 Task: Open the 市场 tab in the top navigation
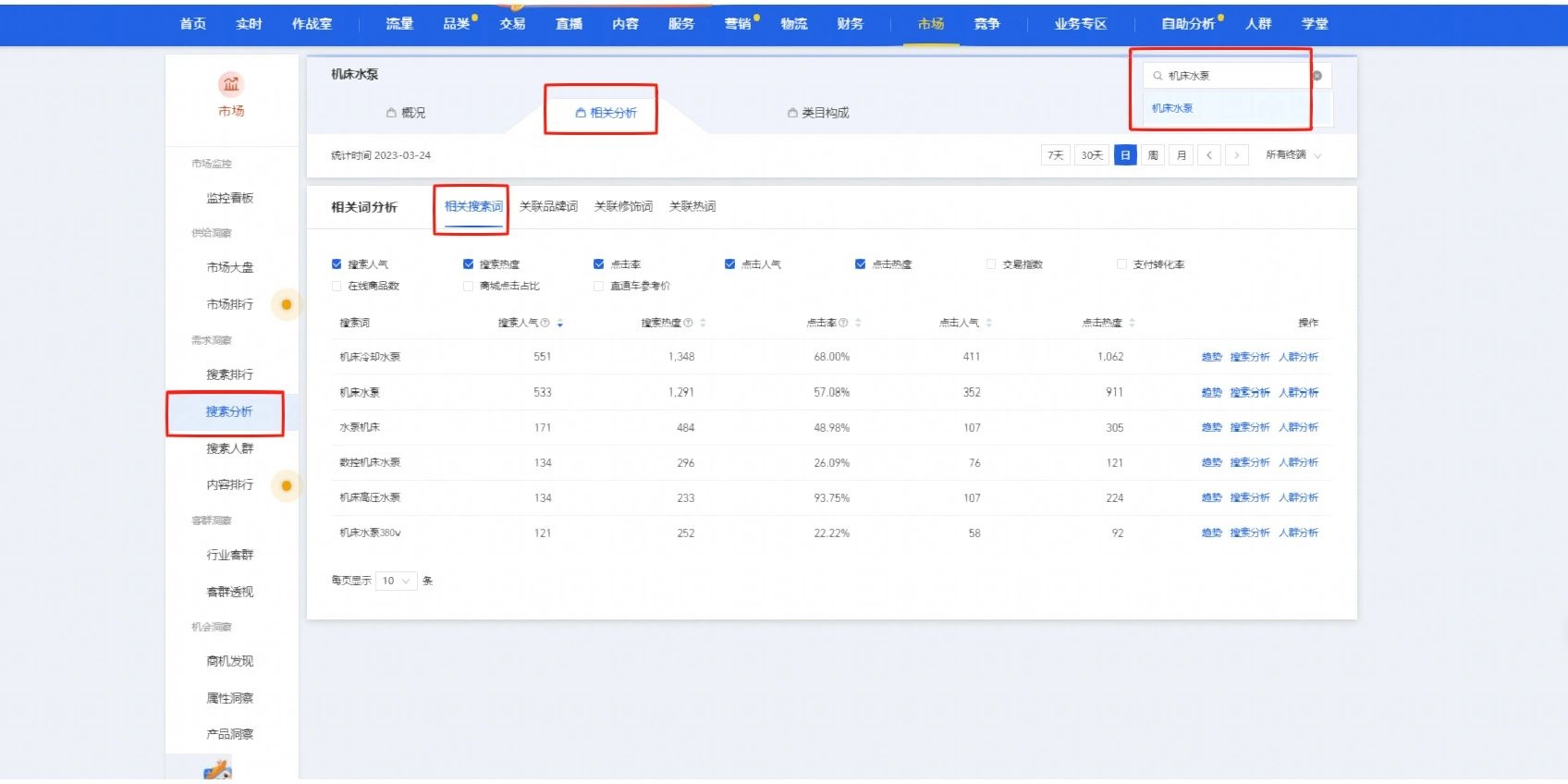931,24
